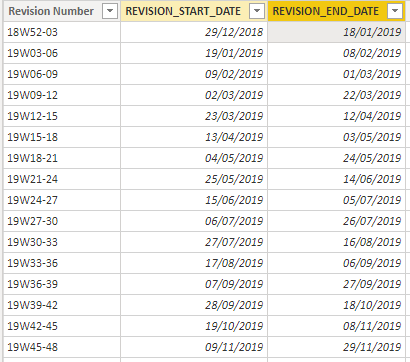Click cell 19W18-21 in Revision Number
The height and width of the screenshot is (362, 410).
coord(62,158)
